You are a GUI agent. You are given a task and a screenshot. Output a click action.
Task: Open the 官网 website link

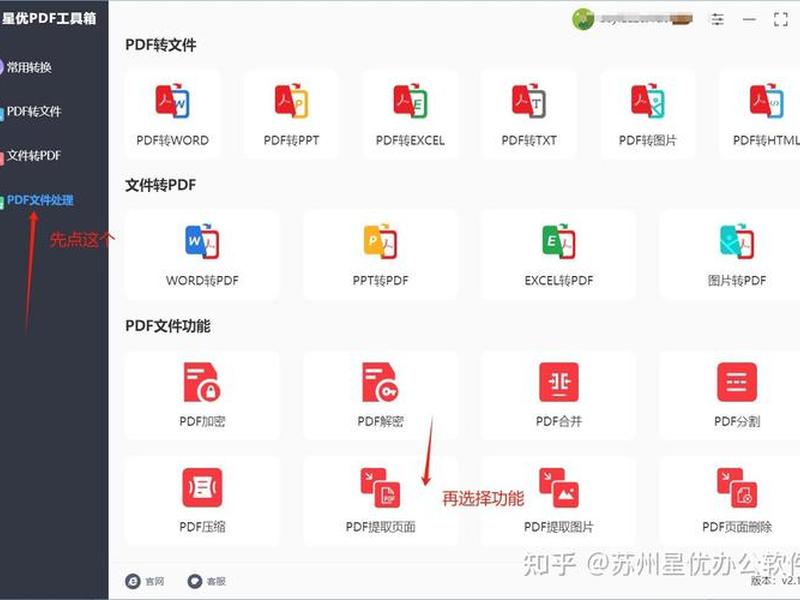145,581
